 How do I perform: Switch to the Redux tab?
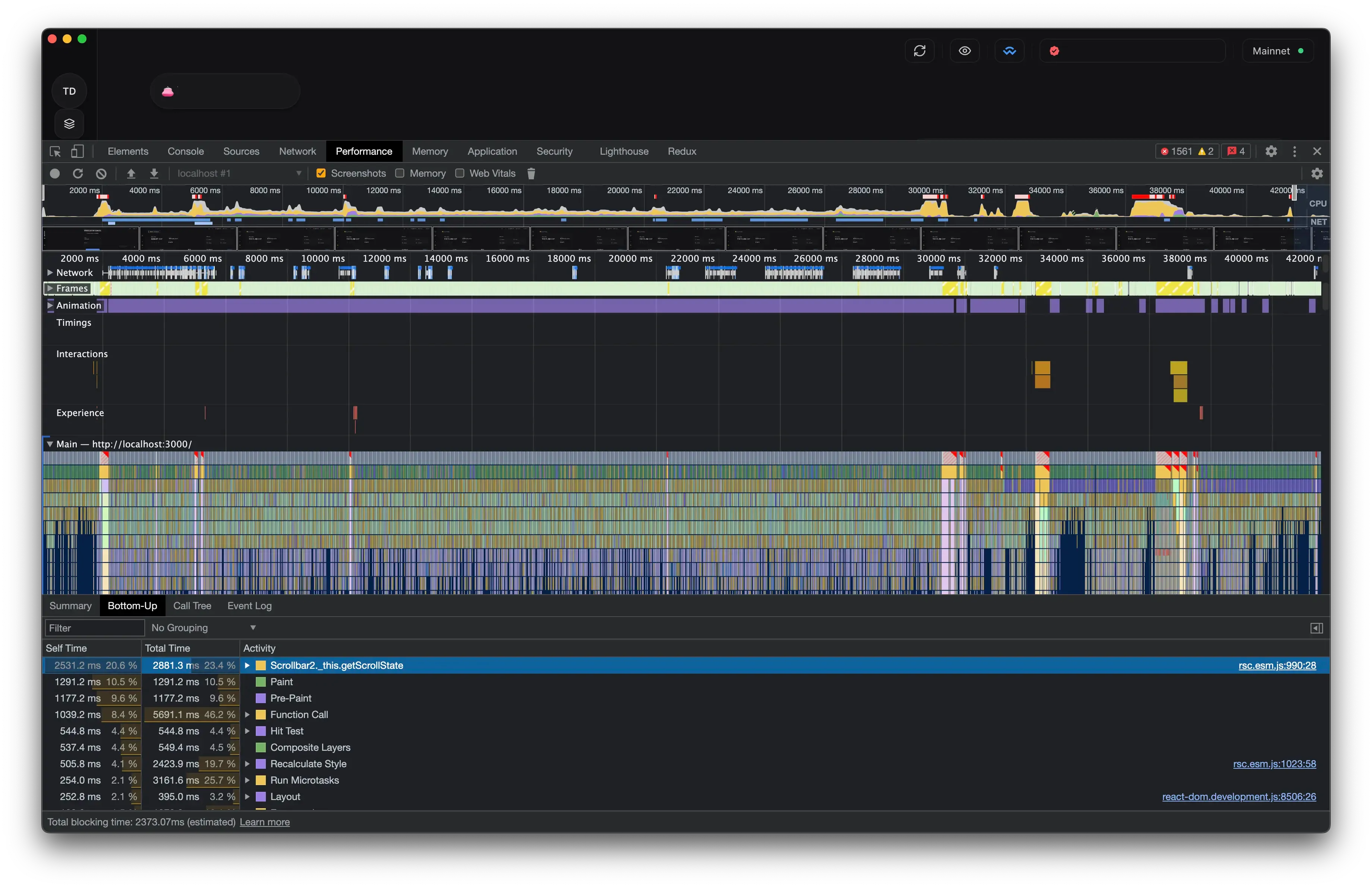(x=682, y=152)
